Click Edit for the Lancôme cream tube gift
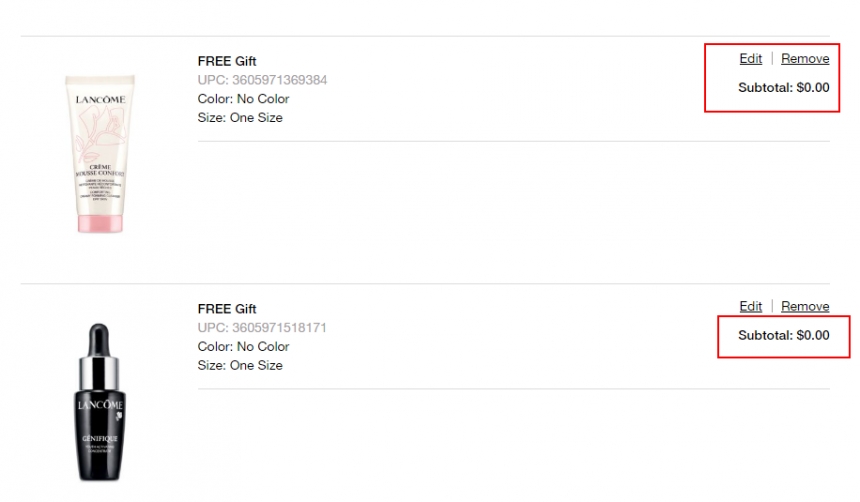The height and width of the screenshot is (502, 860). 750,59
